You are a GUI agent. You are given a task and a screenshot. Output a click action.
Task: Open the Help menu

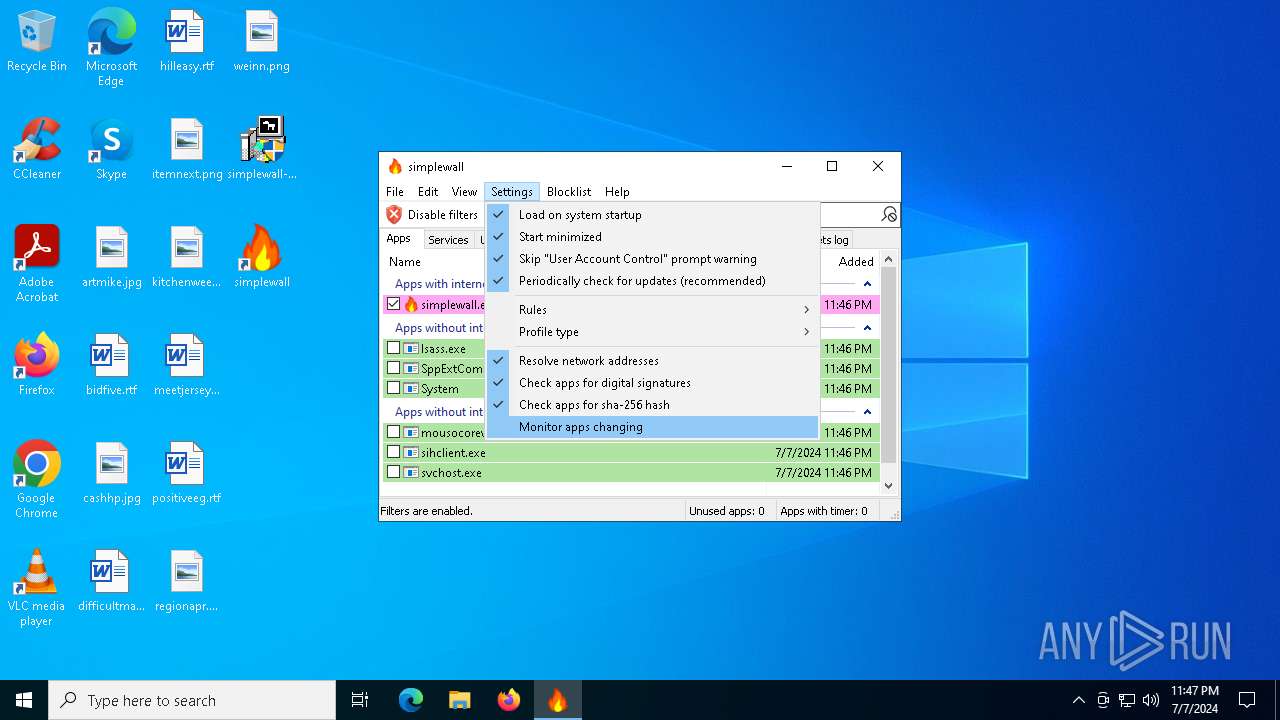(617, 192)
